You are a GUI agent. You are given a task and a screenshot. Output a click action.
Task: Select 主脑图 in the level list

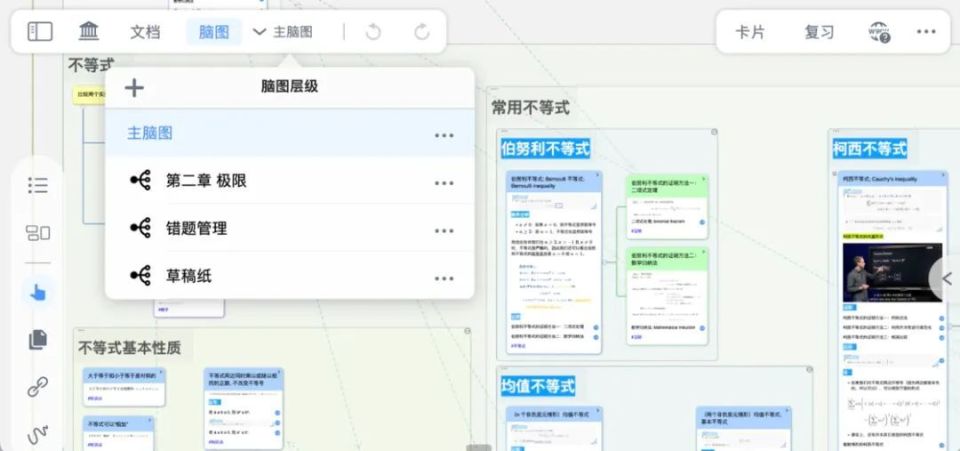click(x=290, y=133)
